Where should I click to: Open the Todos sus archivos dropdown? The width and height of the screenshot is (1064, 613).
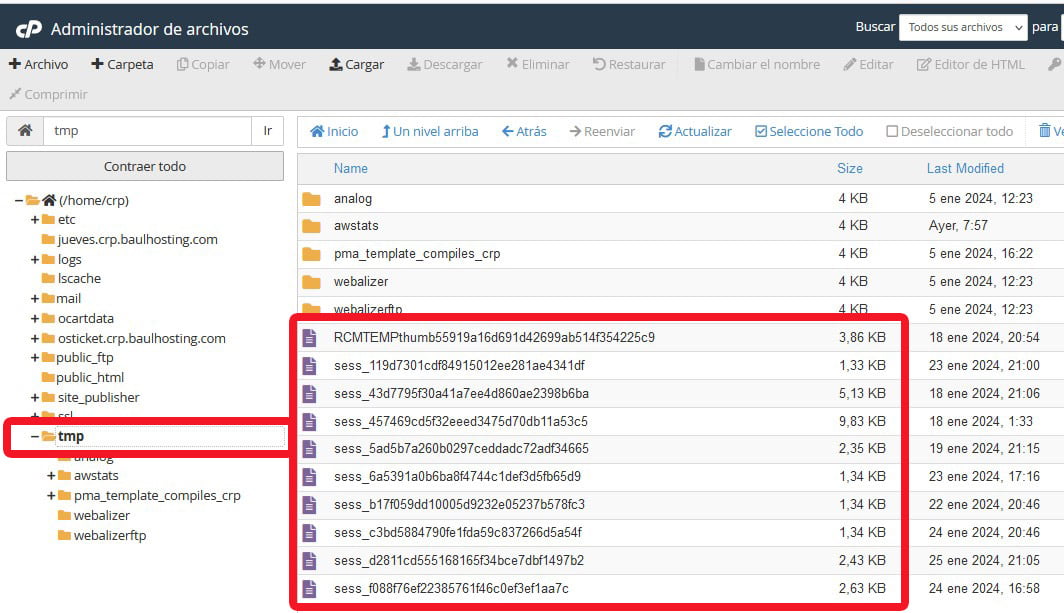click(x=962, y=27)
